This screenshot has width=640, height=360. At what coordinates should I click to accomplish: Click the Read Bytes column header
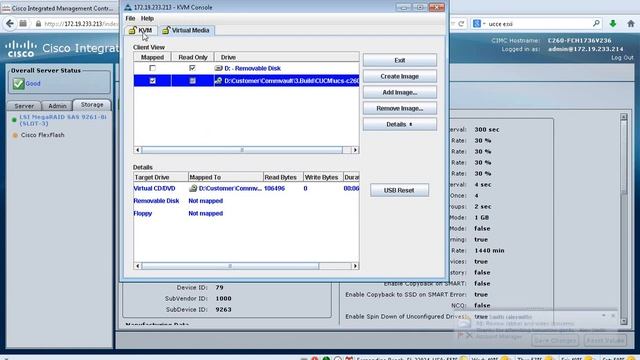(283, 177)
